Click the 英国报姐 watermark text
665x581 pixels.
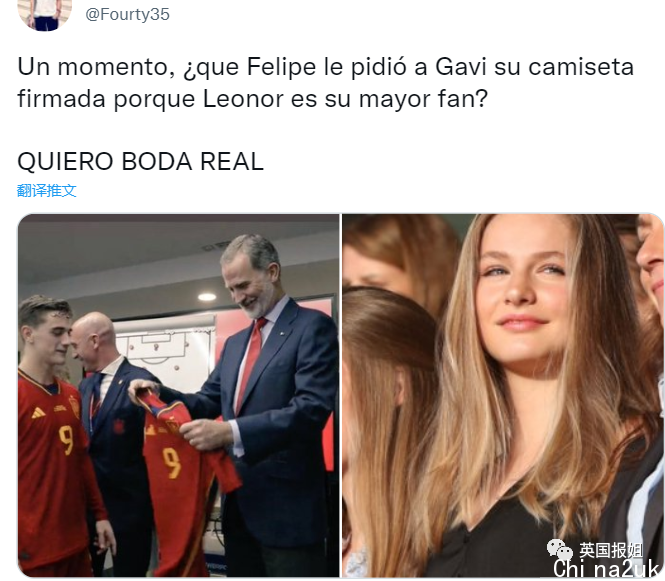(x=611, y=550)
